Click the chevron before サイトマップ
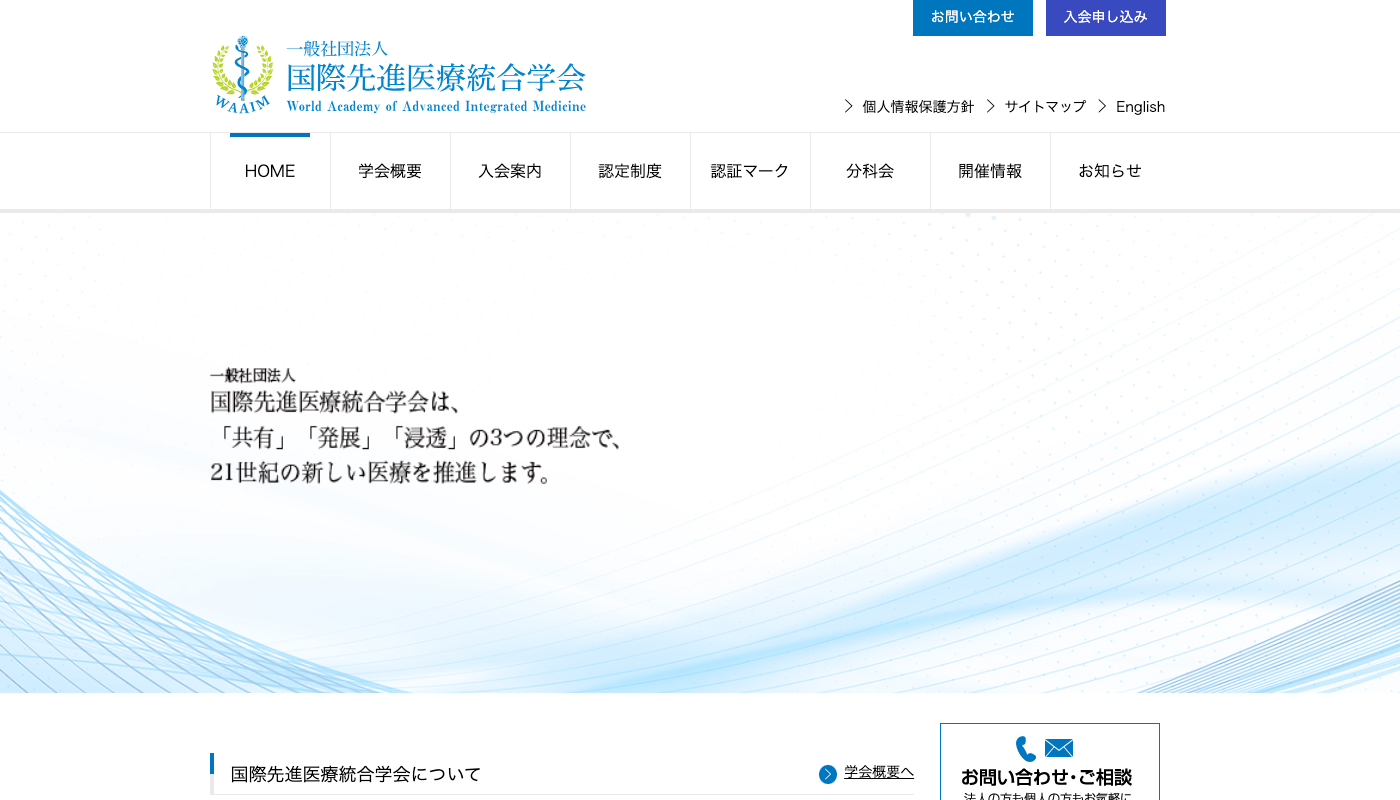The height and width of the screenshot is (800, 1400). pos(990,106)
